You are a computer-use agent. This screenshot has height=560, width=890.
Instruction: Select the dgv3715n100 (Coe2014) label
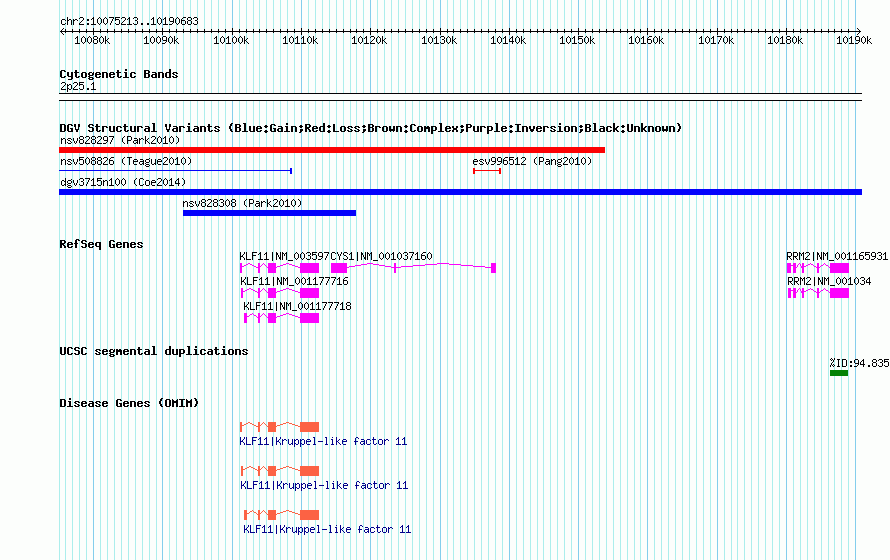(x=123, y=182)
